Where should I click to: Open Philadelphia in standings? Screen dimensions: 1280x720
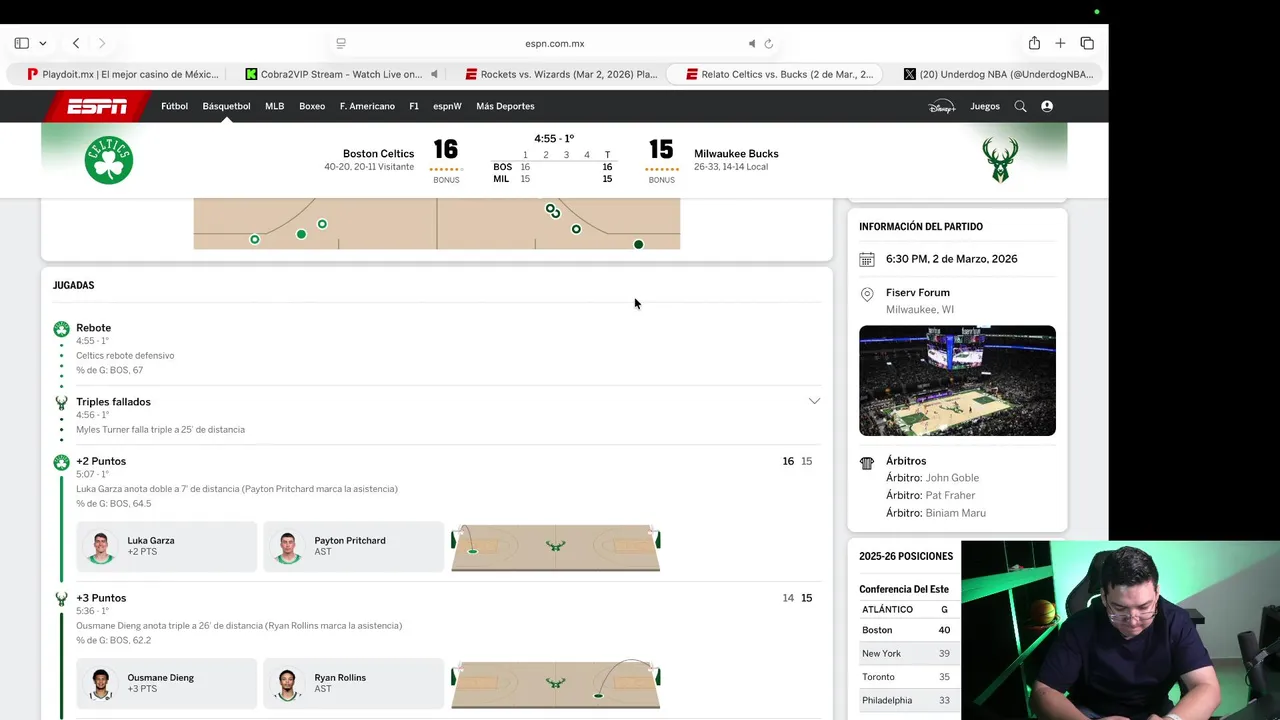point(887,700)
